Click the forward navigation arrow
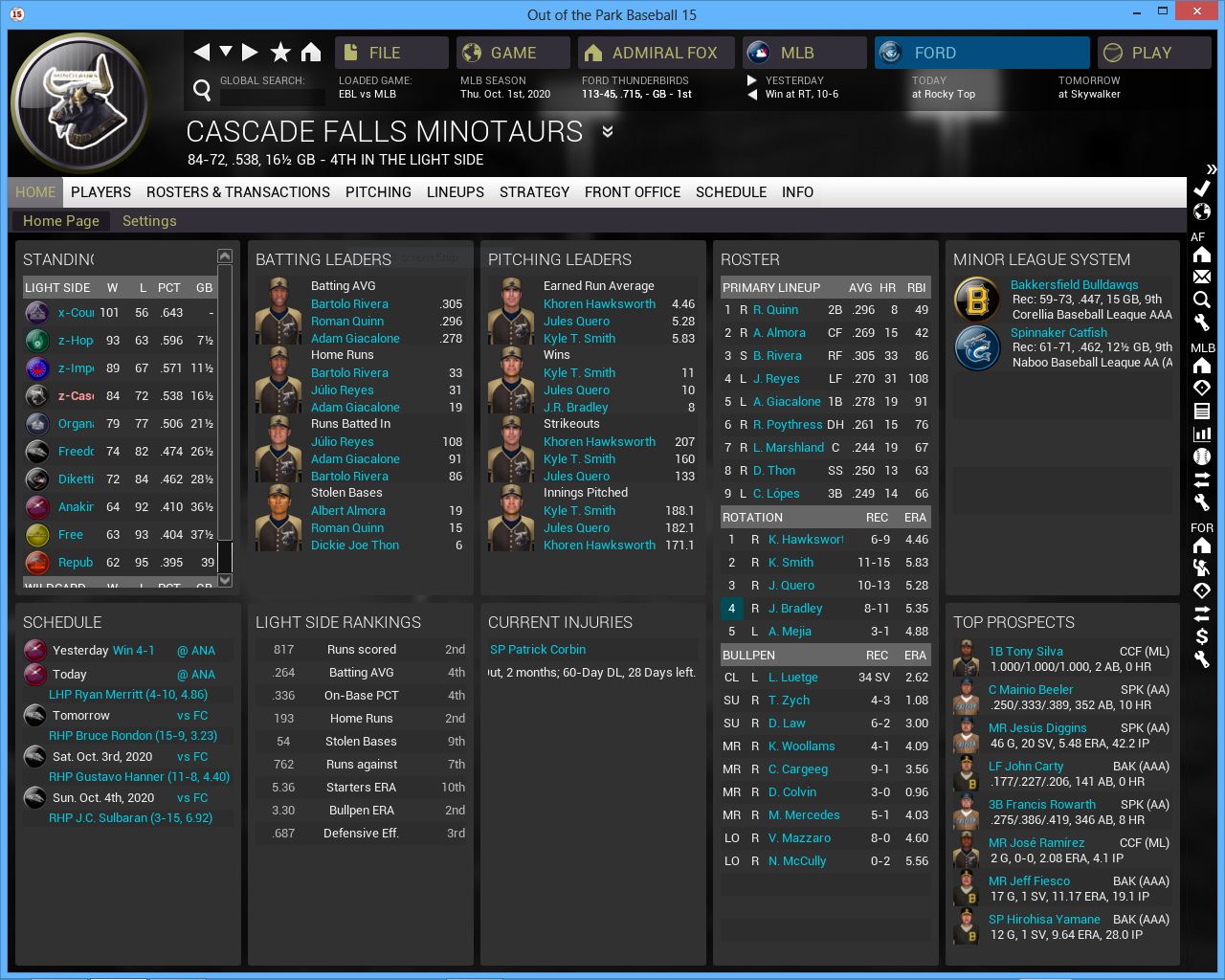The image size is (1225, 980). [250, 53]
